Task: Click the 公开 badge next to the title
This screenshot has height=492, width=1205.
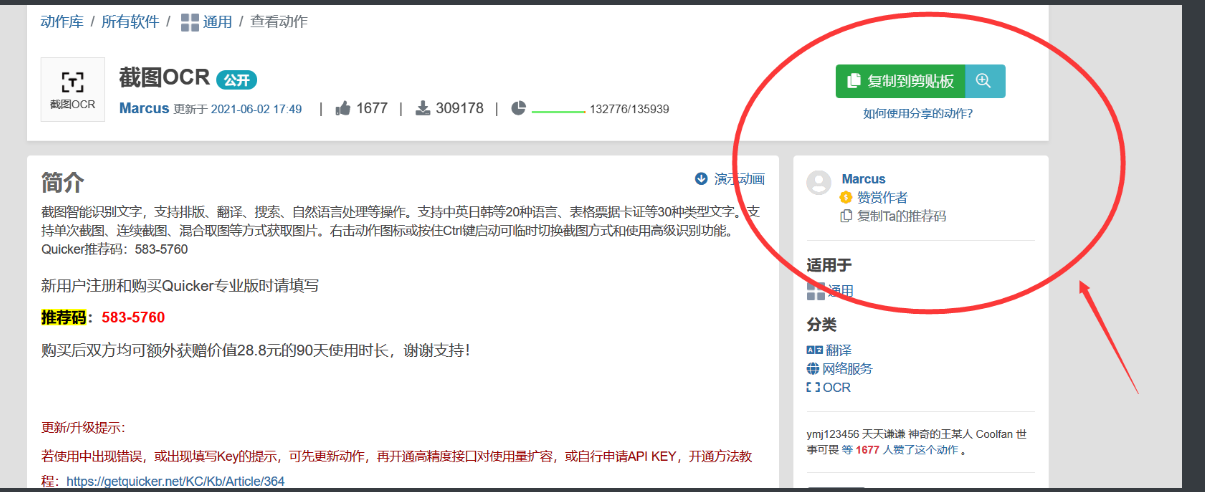Action: click(236, 80)
